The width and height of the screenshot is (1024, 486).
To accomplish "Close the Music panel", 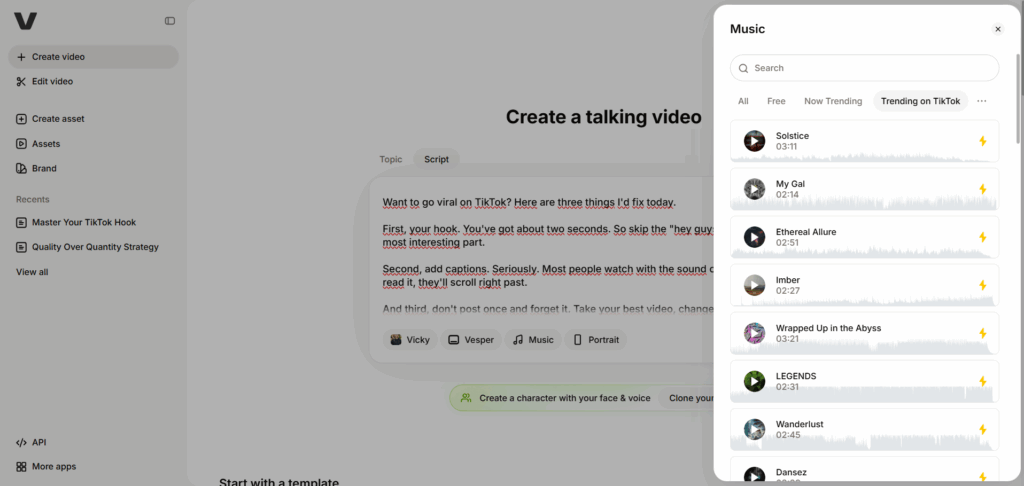I will click(997, 29).
